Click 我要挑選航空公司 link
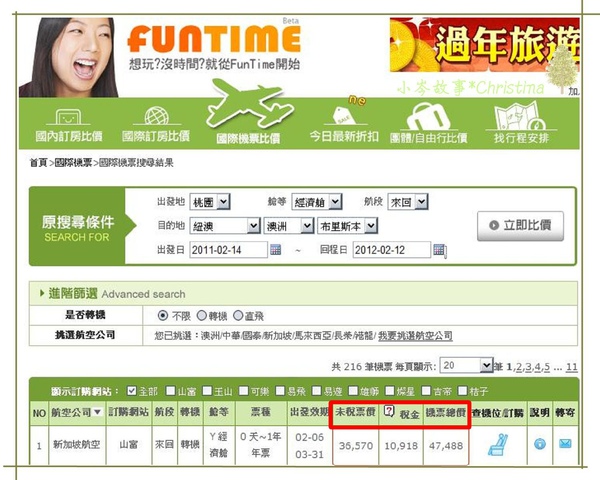 pos(415,336)
